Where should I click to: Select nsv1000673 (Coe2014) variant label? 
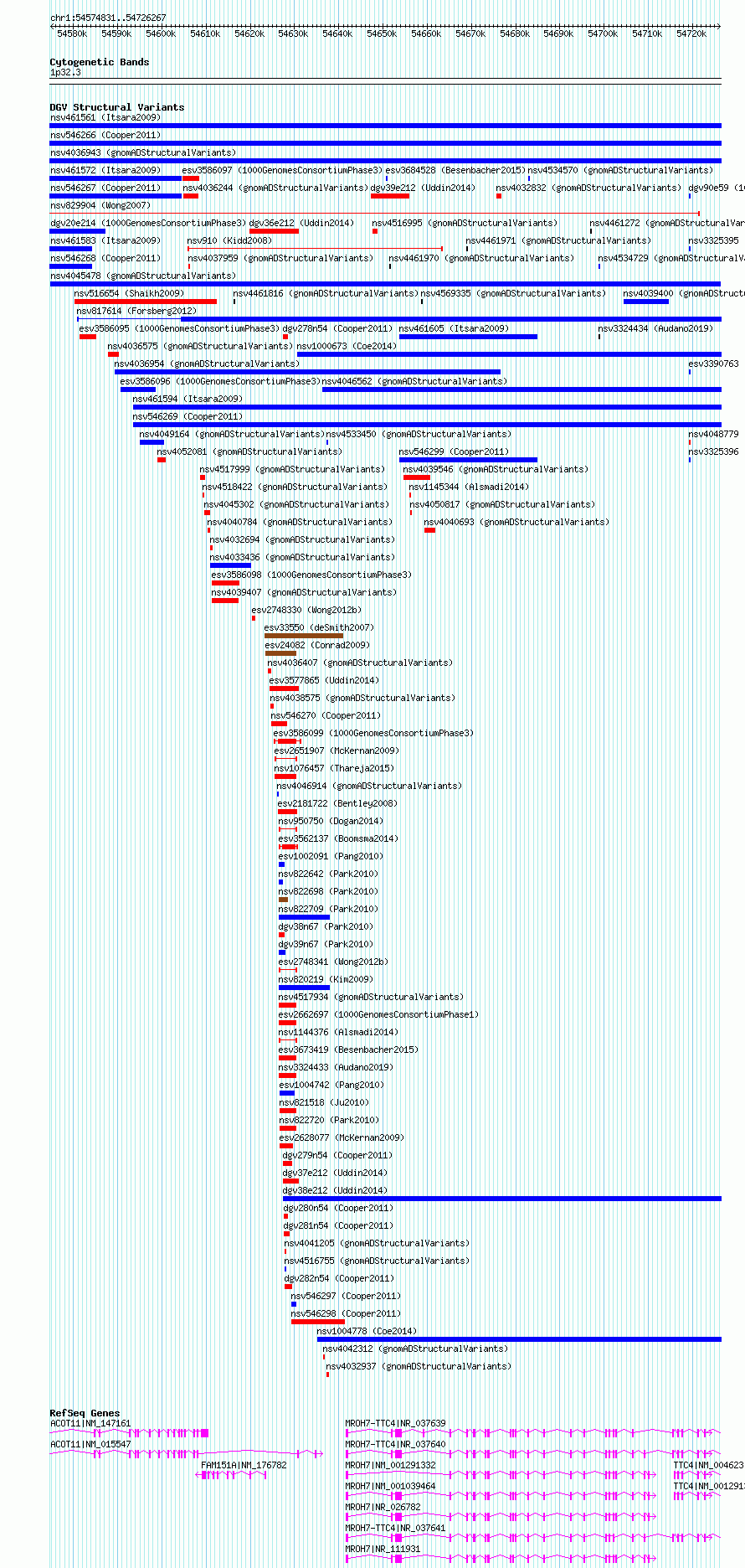tap(347, 347)
